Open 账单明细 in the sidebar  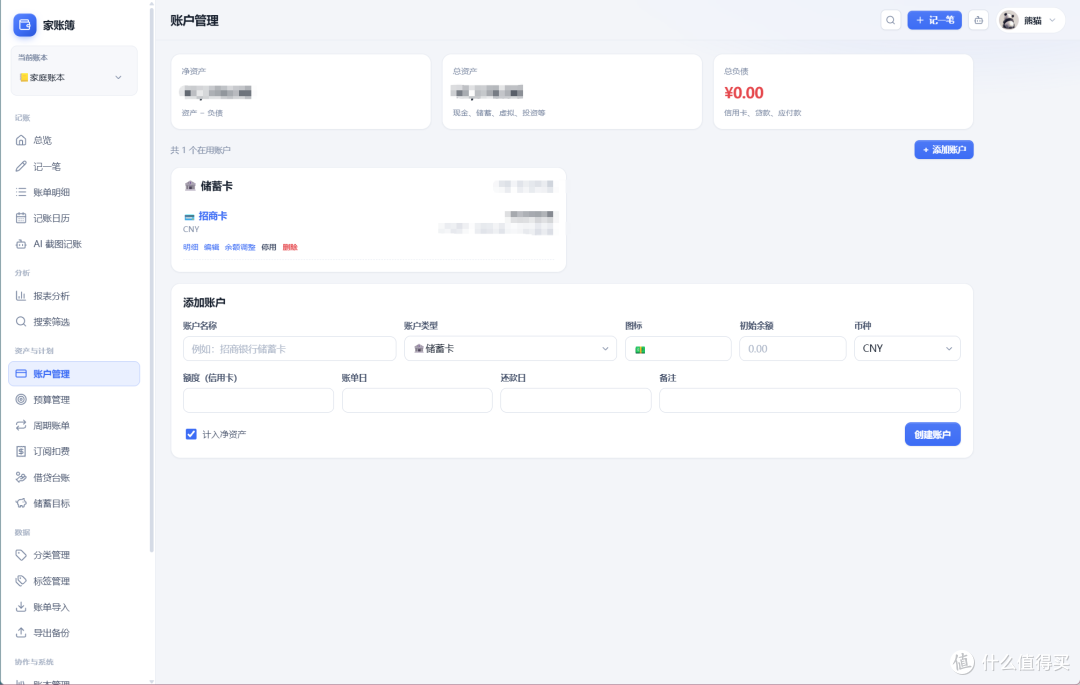[74, 192]
